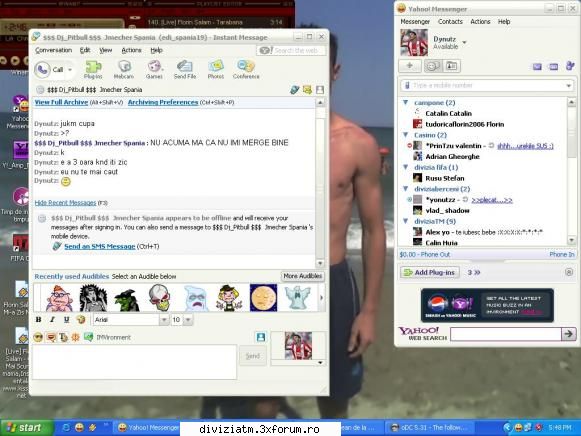Open the Games icon
The height and width of the screenshot is (436, 581).
(154, 70)
